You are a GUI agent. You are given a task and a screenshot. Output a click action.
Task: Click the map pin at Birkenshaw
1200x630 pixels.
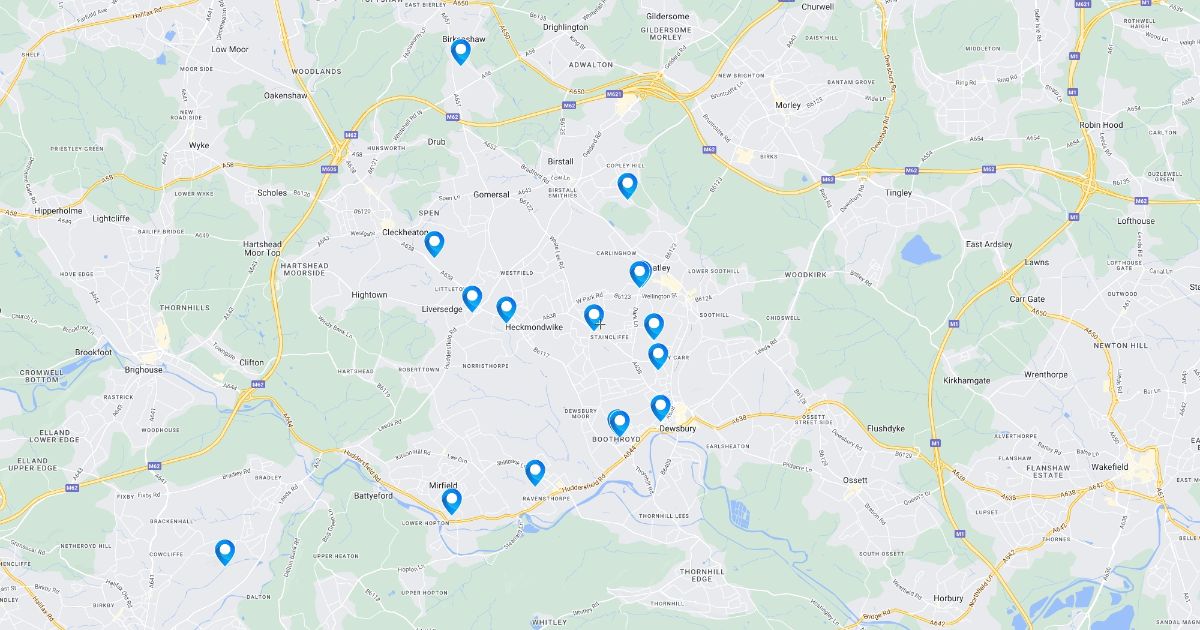(460, 52)
